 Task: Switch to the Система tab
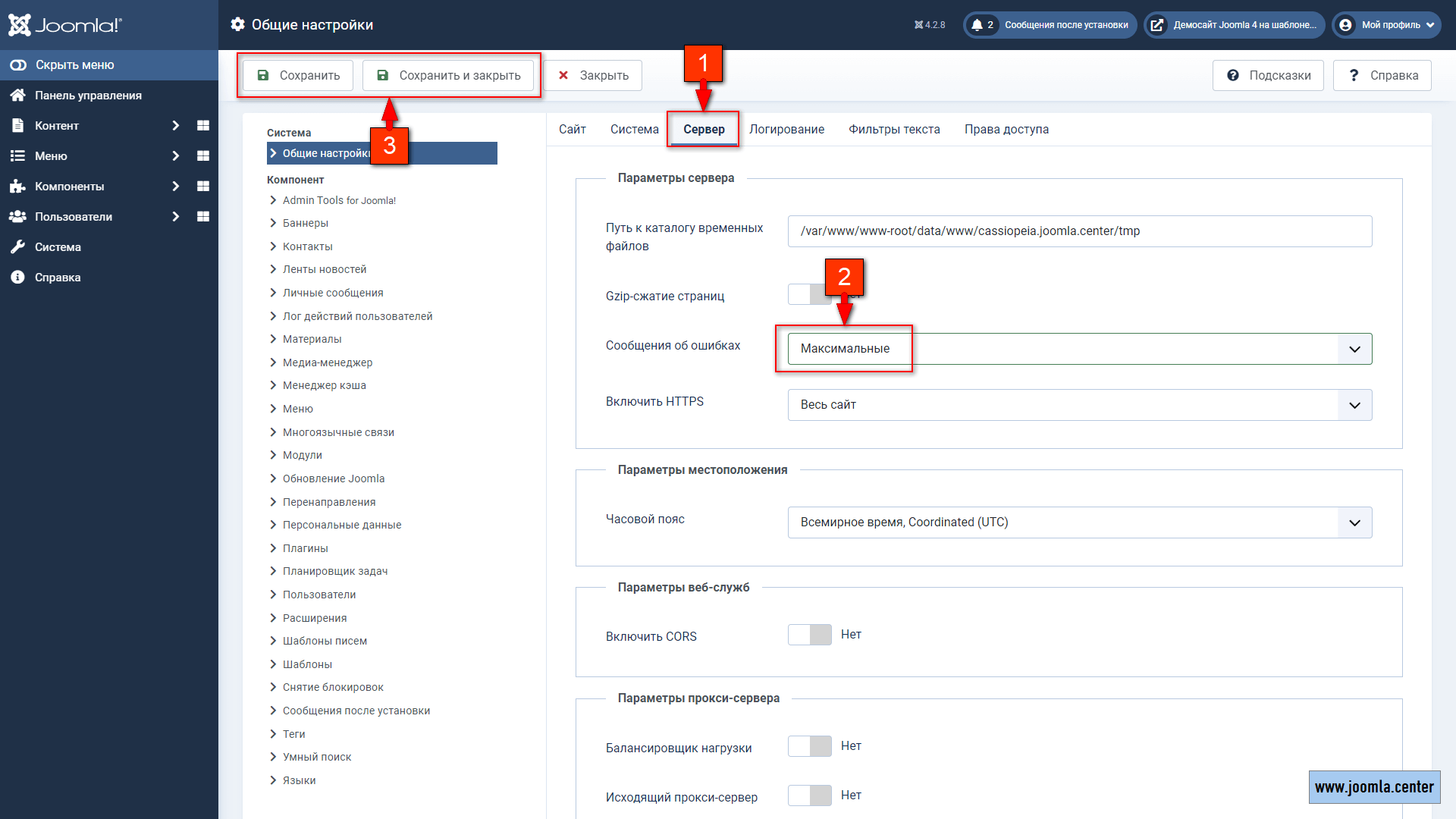[635, 129]
